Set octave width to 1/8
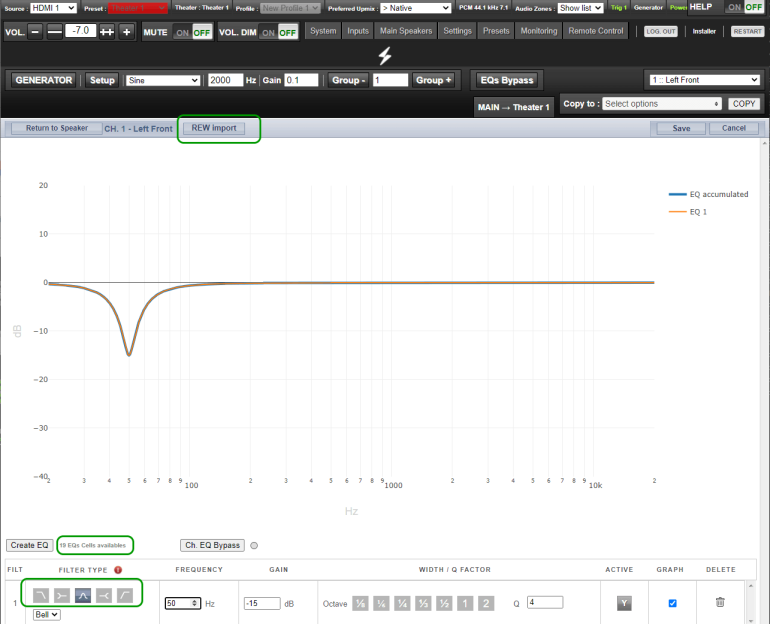Viewport: 770px width, 624px height. click(360, 603)
